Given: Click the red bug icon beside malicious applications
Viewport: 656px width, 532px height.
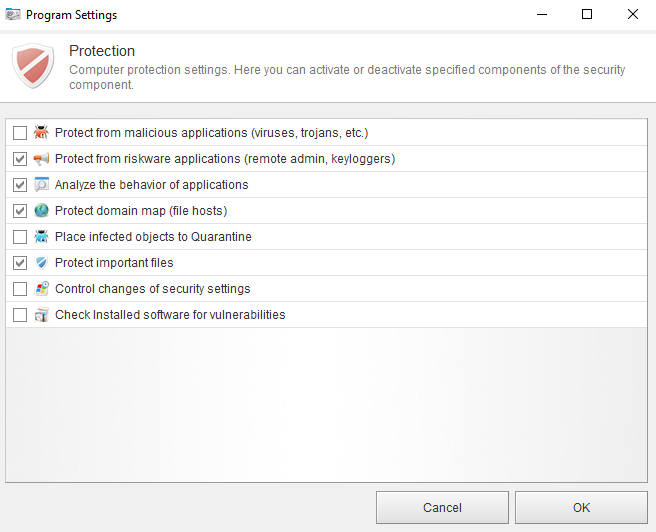Looking at the screenshot, I should tap(41, 133).
